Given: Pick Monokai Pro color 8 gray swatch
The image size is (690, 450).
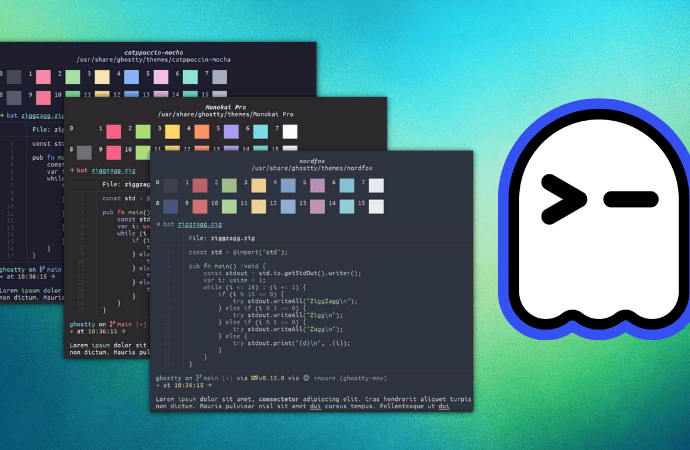Looking at the screenshot, I should [x=84, y=153].
